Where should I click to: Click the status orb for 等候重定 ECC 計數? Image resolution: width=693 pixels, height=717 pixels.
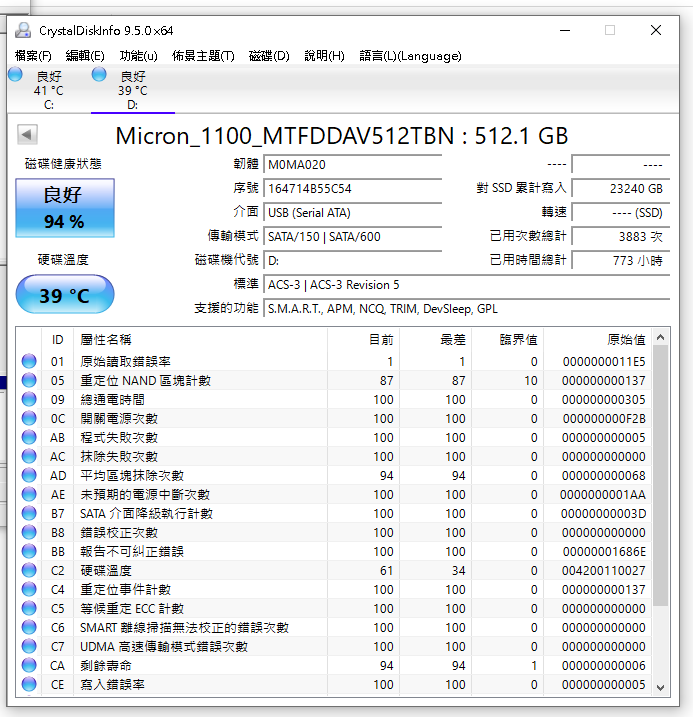(29, 609)
